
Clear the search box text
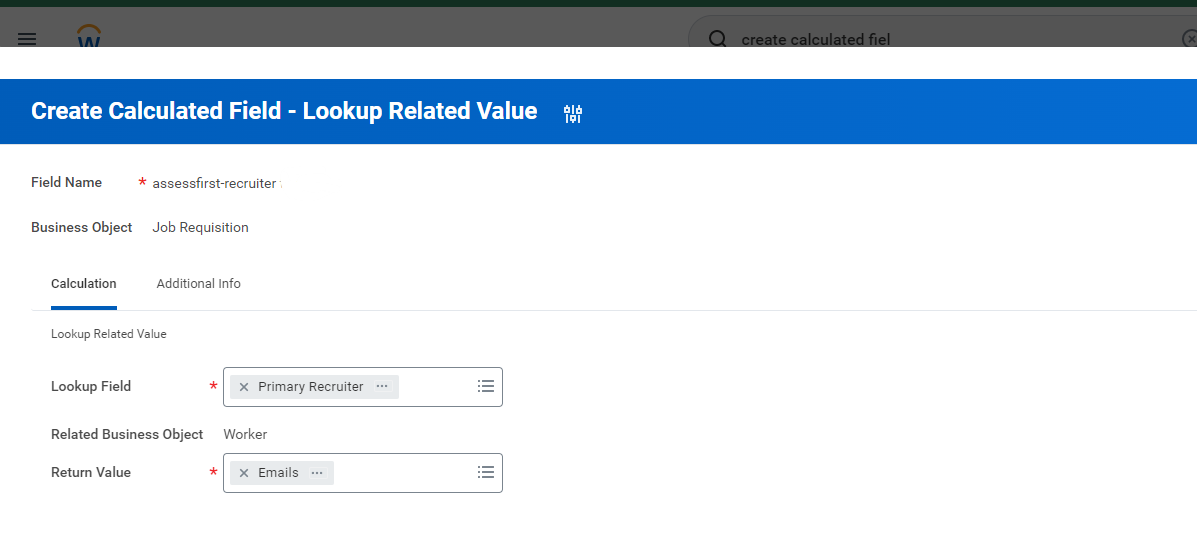pyautogui.click(x=1188, y=39)
